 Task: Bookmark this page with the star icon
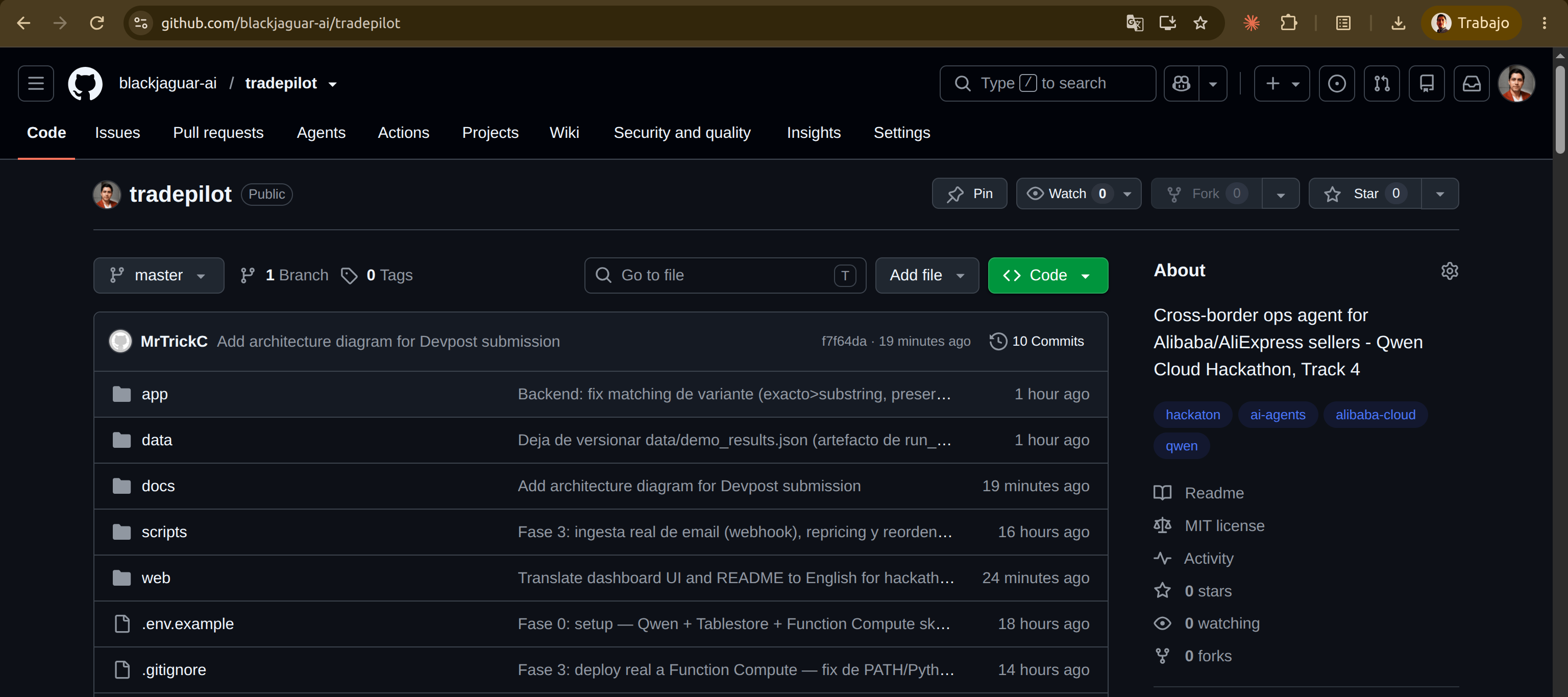tap(1200, 23)
